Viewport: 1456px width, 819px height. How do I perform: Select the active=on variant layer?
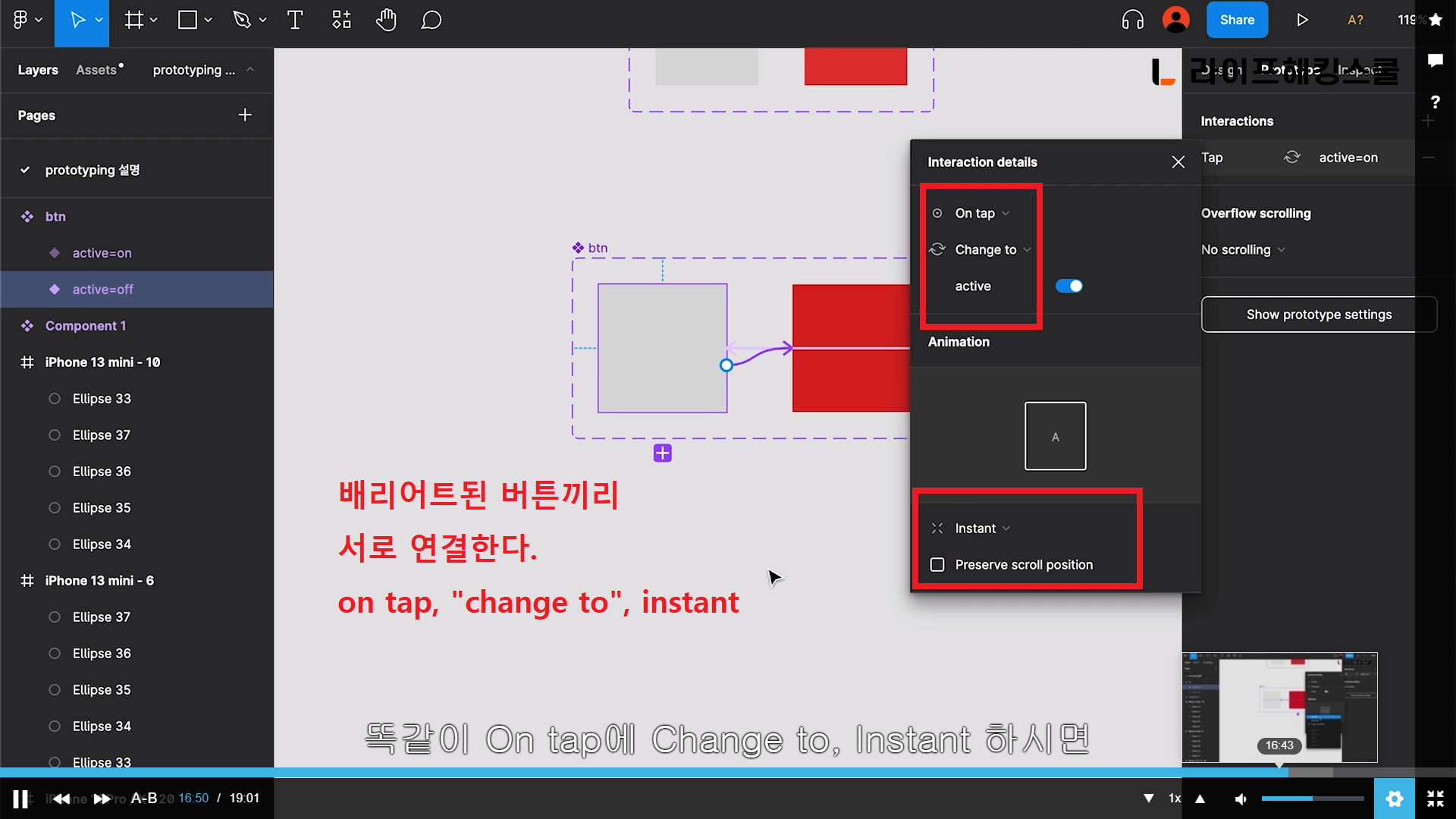[102, 253]
